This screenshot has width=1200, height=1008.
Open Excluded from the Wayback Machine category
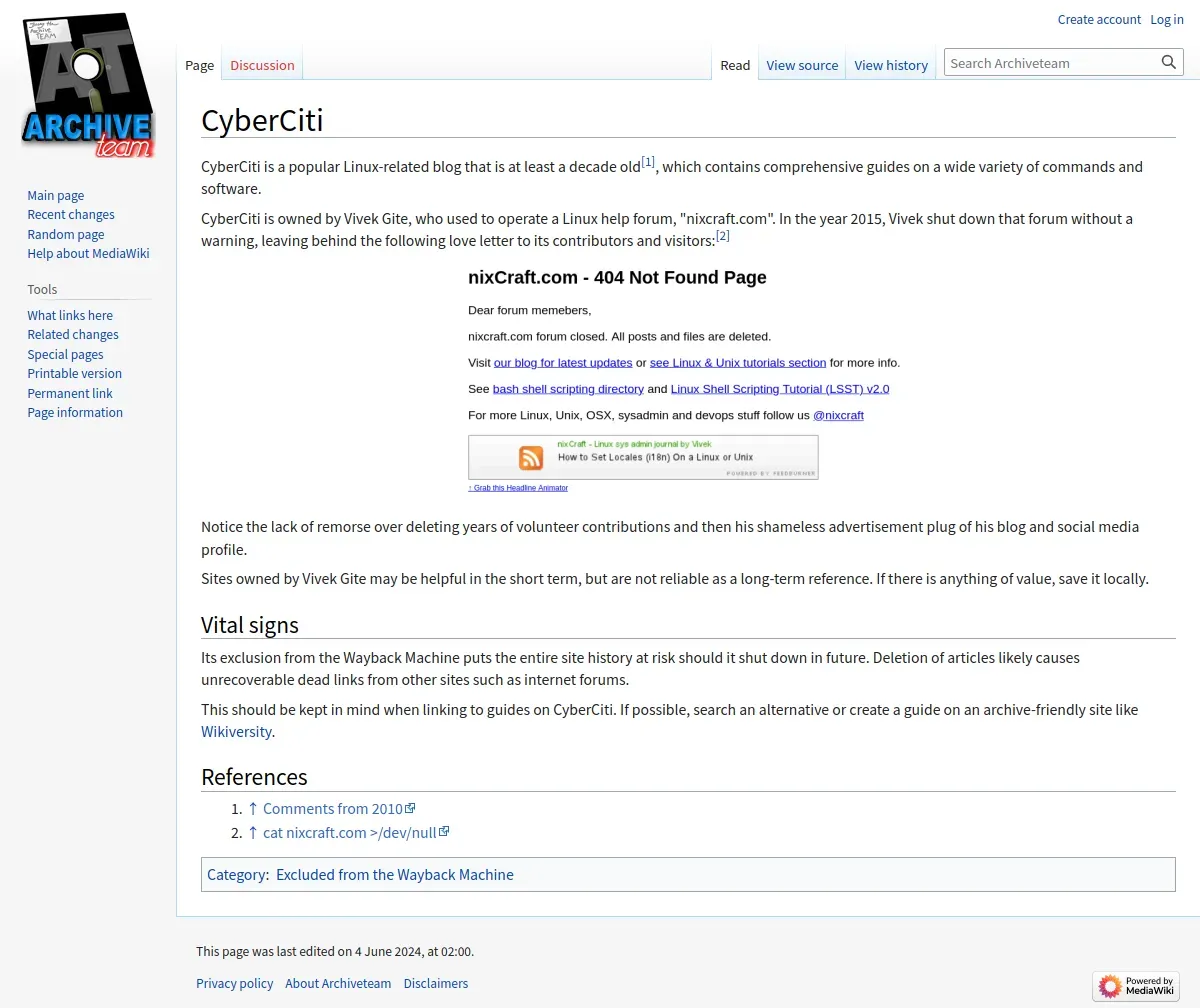pos(395,875)
